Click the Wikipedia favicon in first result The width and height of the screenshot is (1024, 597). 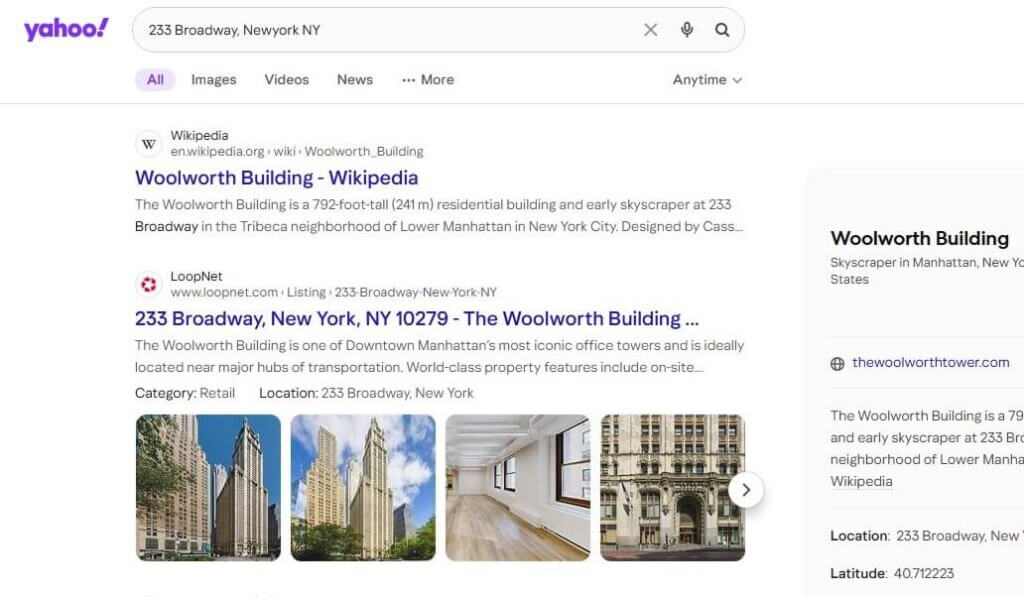(x=148, y=144)
